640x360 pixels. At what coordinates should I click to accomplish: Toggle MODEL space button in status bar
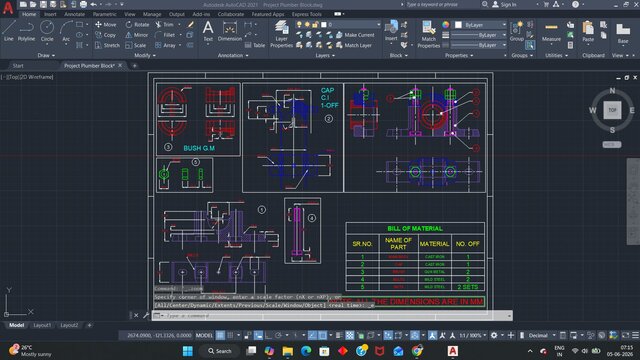204,336
